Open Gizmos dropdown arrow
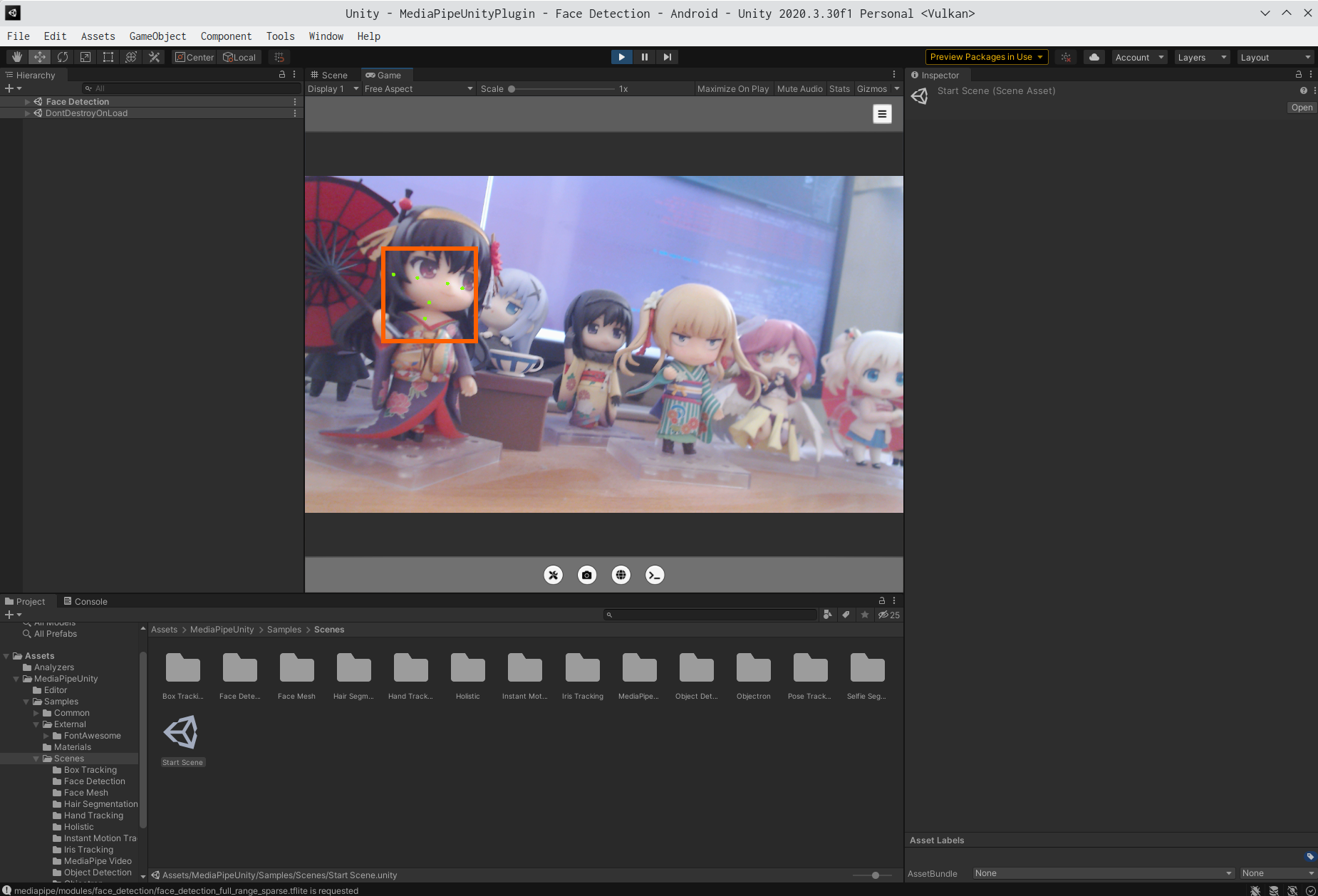The height and width of the screenshot is (896, 1318). [x=897, y=89]
